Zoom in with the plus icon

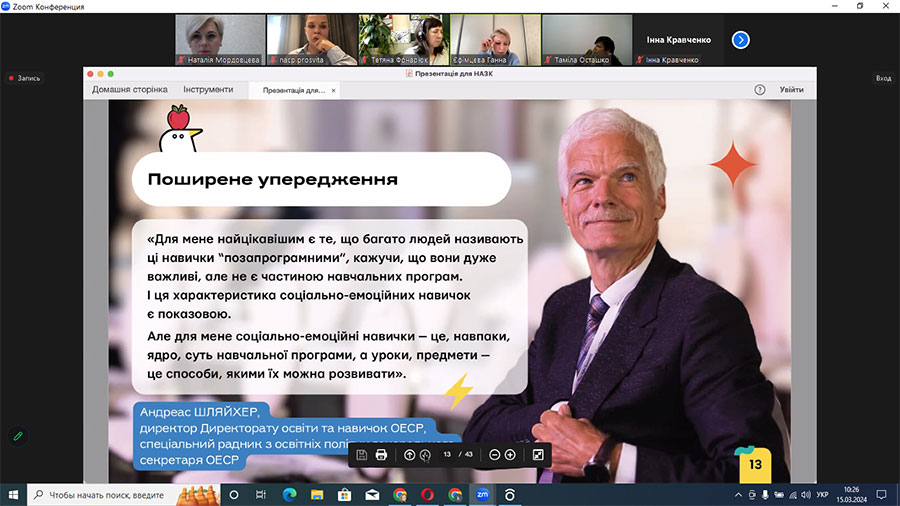(510, 455)
